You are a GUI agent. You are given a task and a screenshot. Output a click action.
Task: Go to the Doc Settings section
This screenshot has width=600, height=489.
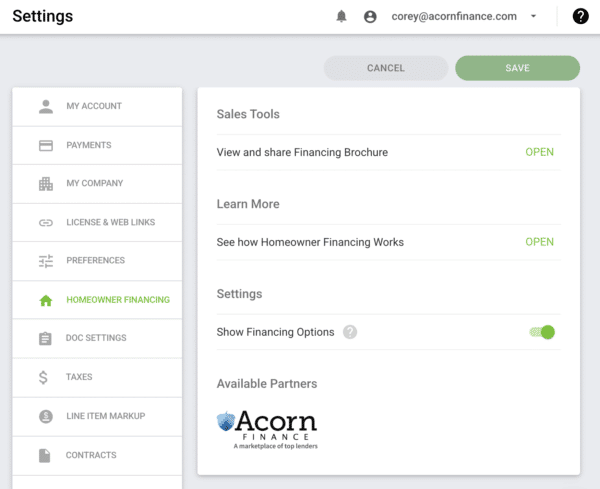coord(97,338)
